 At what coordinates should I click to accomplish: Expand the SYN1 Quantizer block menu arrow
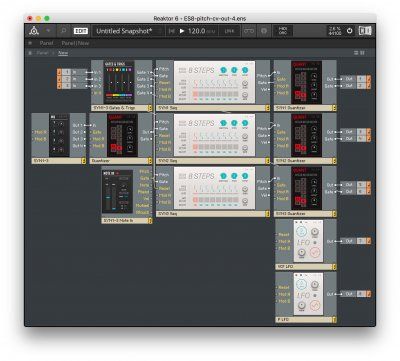tap(334, 108)
